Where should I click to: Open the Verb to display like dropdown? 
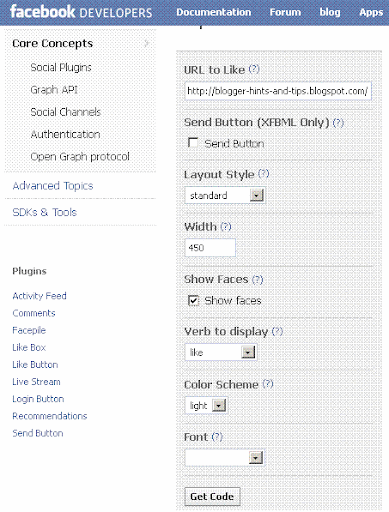coord(221,352)
